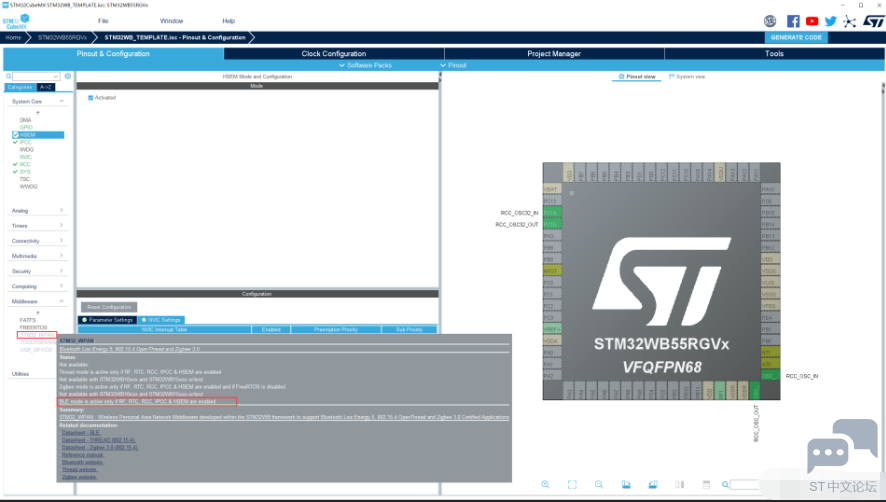Expand the Connectivity category

click(62, 241)
